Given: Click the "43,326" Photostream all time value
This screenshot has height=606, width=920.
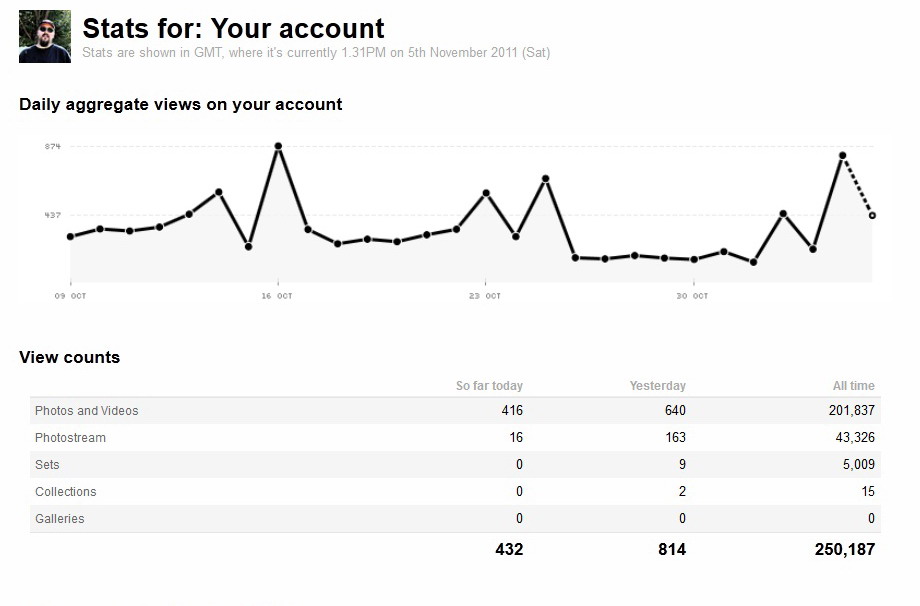Looking at the screenshot, I should [x=855, y=438].
